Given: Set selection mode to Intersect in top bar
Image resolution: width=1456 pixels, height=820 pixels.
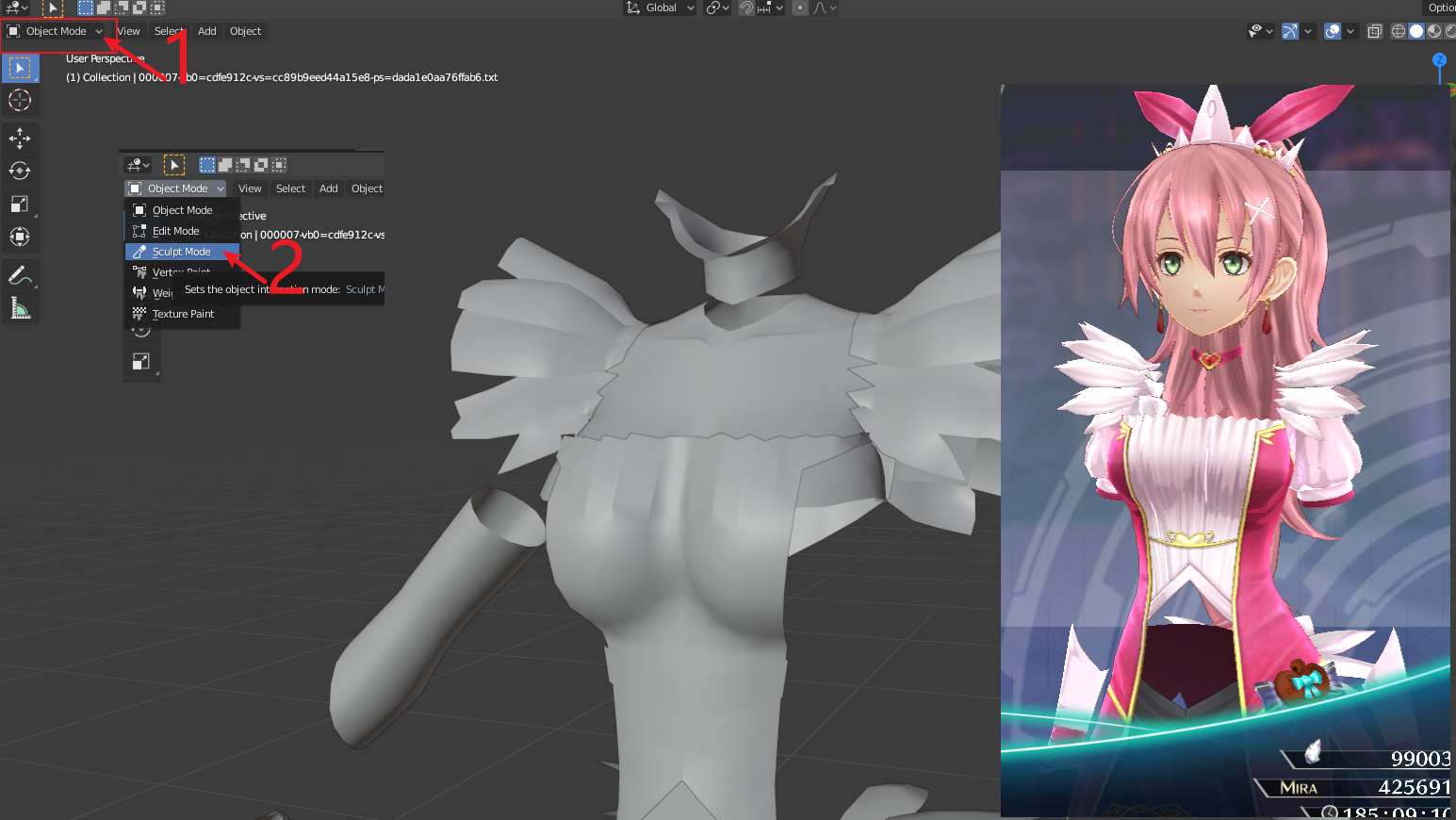Looking at the screenshot, I should 157,8.
